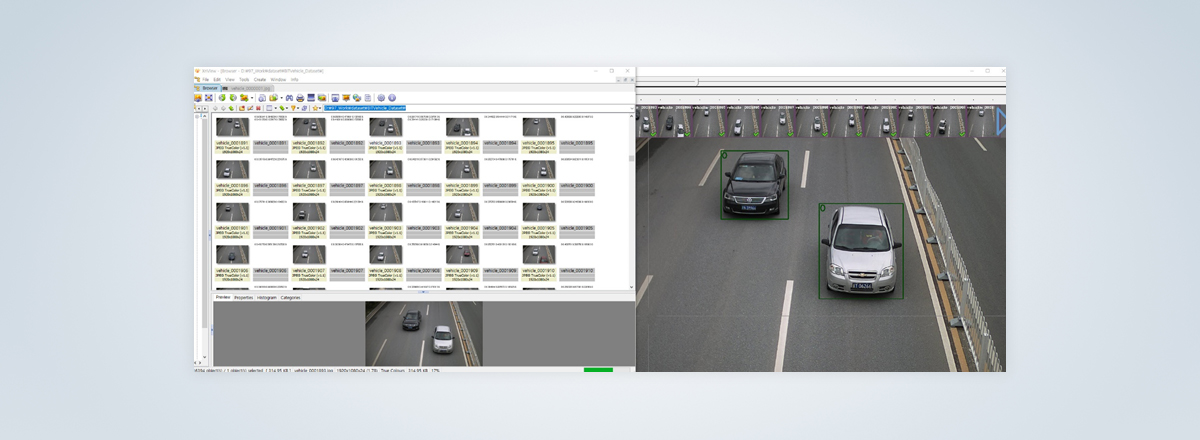Viewport: 1200px width, 440px height.
Task: Click the Print icon in XnView toolbar
Action: 300,98
